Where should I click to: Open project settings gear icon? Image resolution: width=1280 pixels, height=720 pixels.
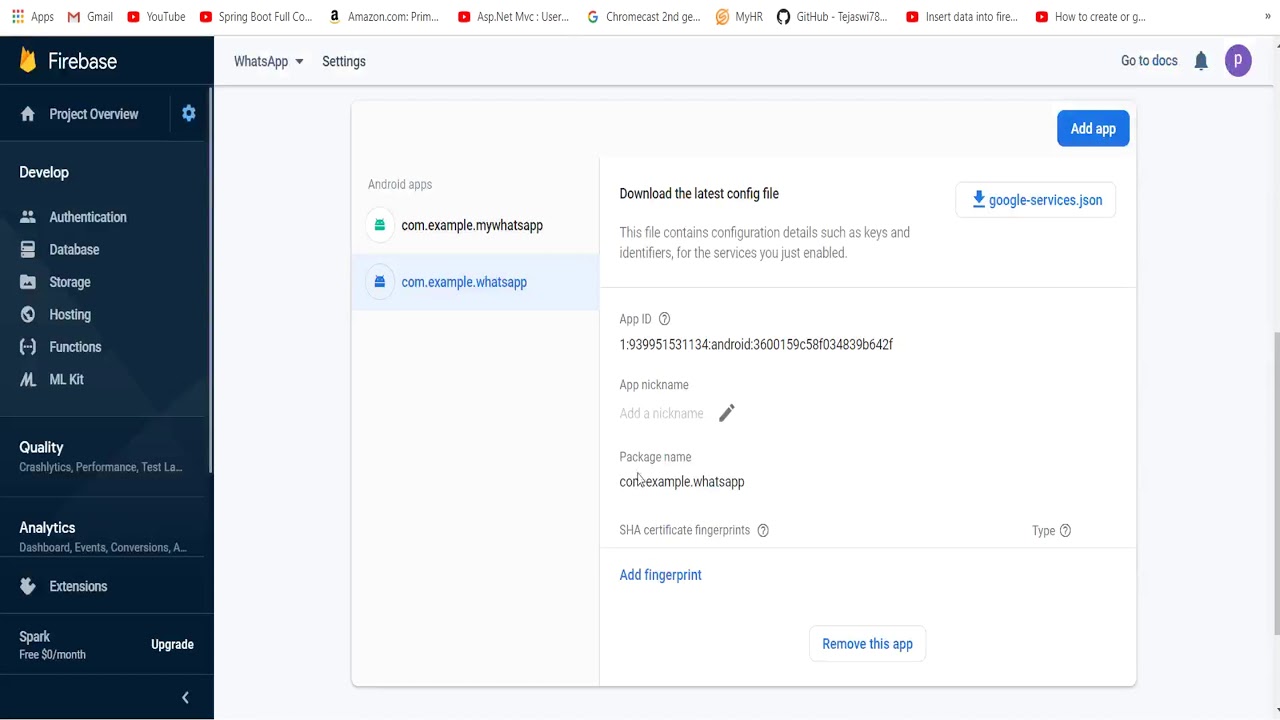189,114
